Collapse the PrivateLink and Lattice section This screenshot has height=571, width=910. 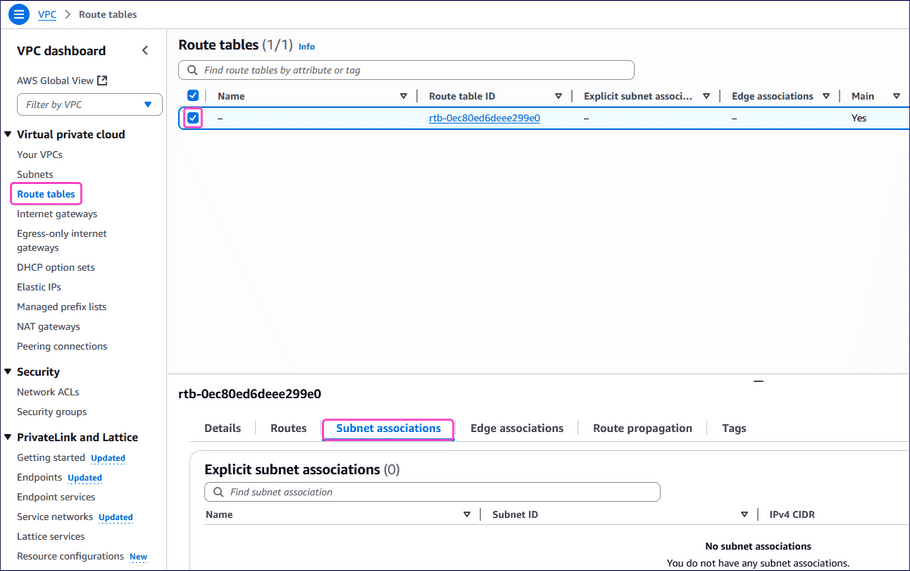[8, 437]
